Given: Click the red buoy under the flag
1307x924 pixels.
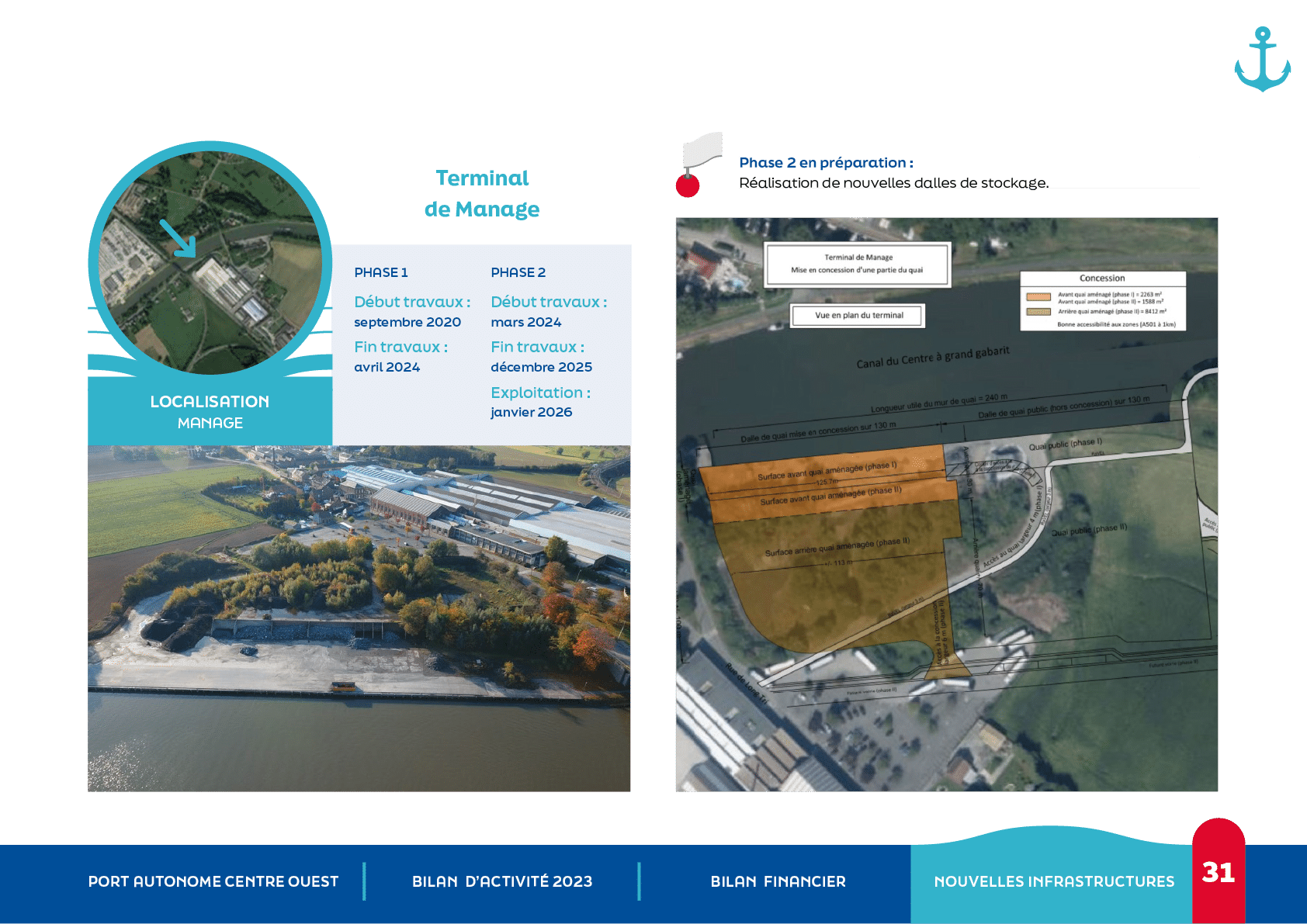Looking at the screenshot, I should (x=688, y=185).
